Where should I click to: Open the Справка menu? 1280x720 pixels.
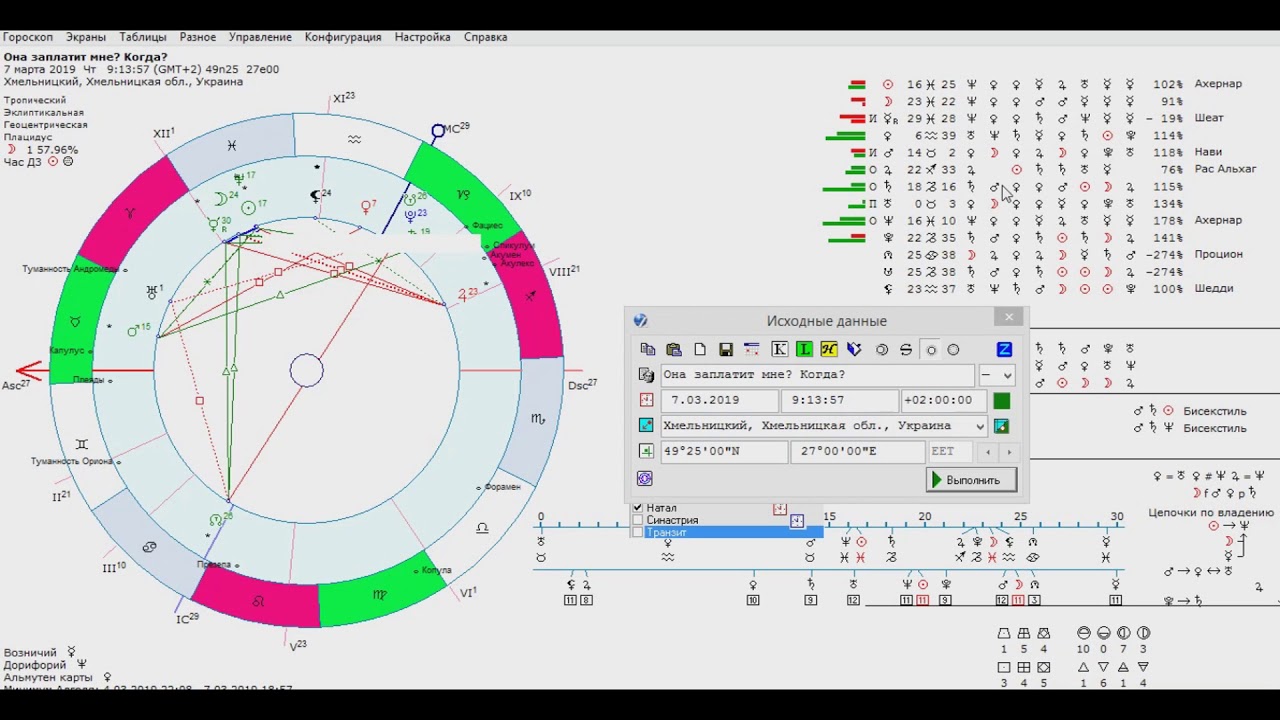click(485, 37)
